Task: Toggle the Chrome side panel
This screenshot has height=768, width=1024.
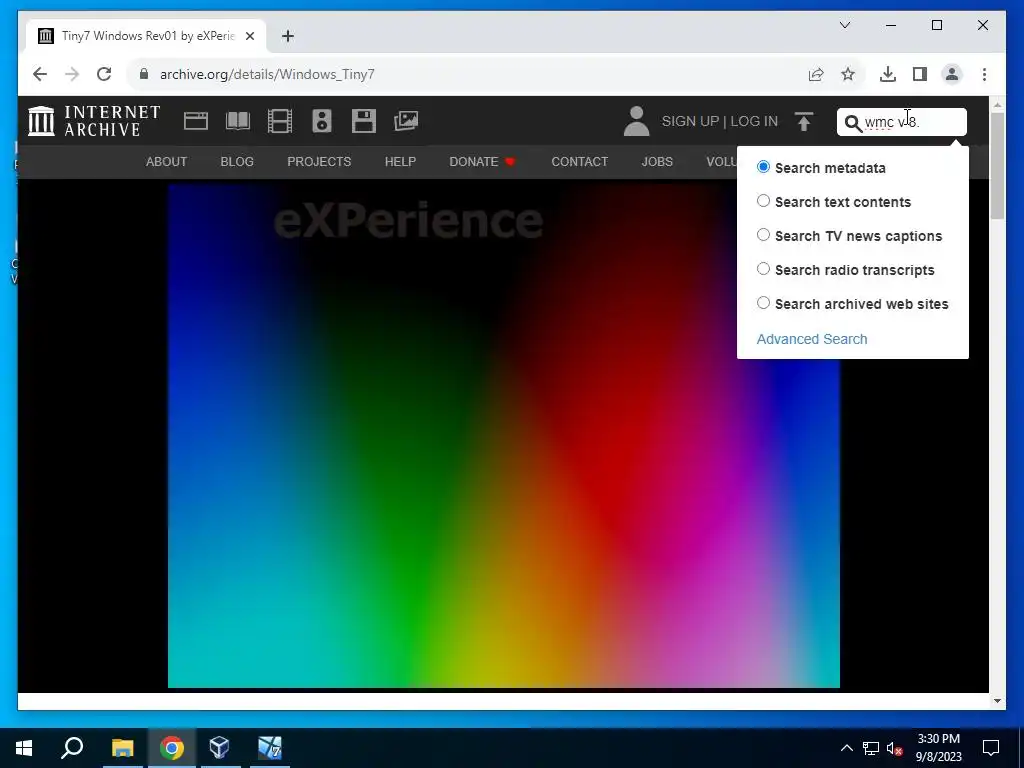Action: click(920, 74)
